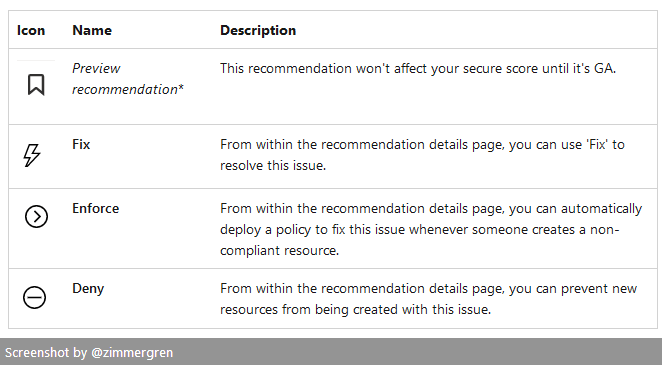The width and height of the screenshot is (662, 365).
Task: Click the bold Deny name label
Action: pos(88,289)
